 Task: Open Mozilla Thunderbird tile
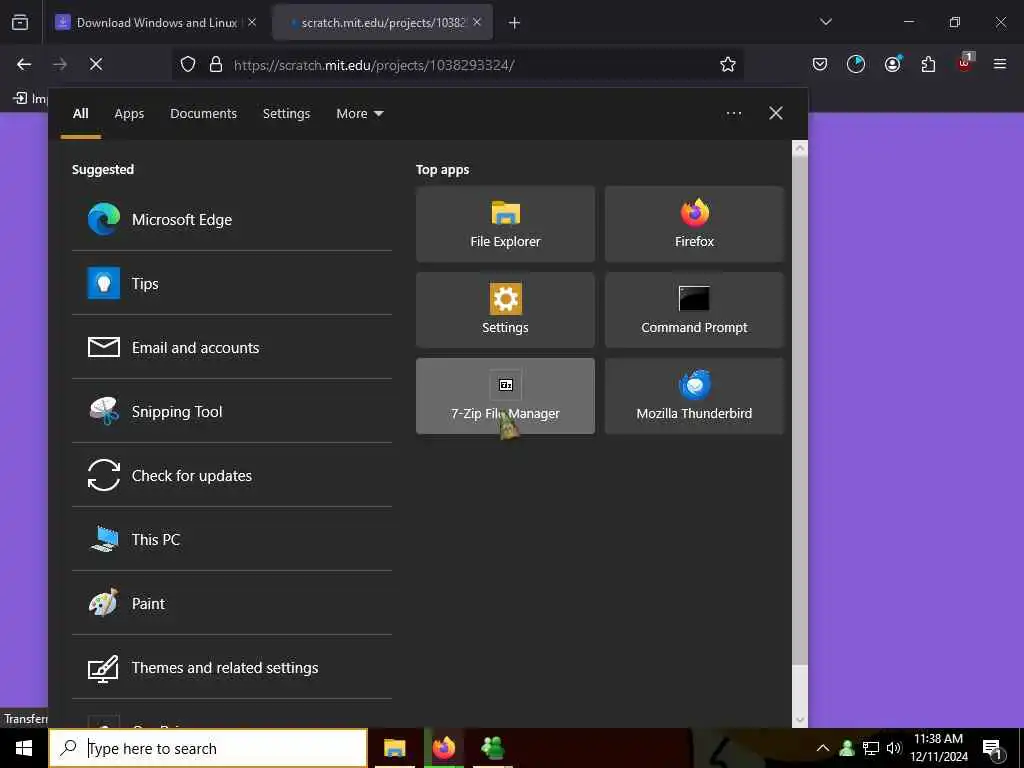(694, 396)
